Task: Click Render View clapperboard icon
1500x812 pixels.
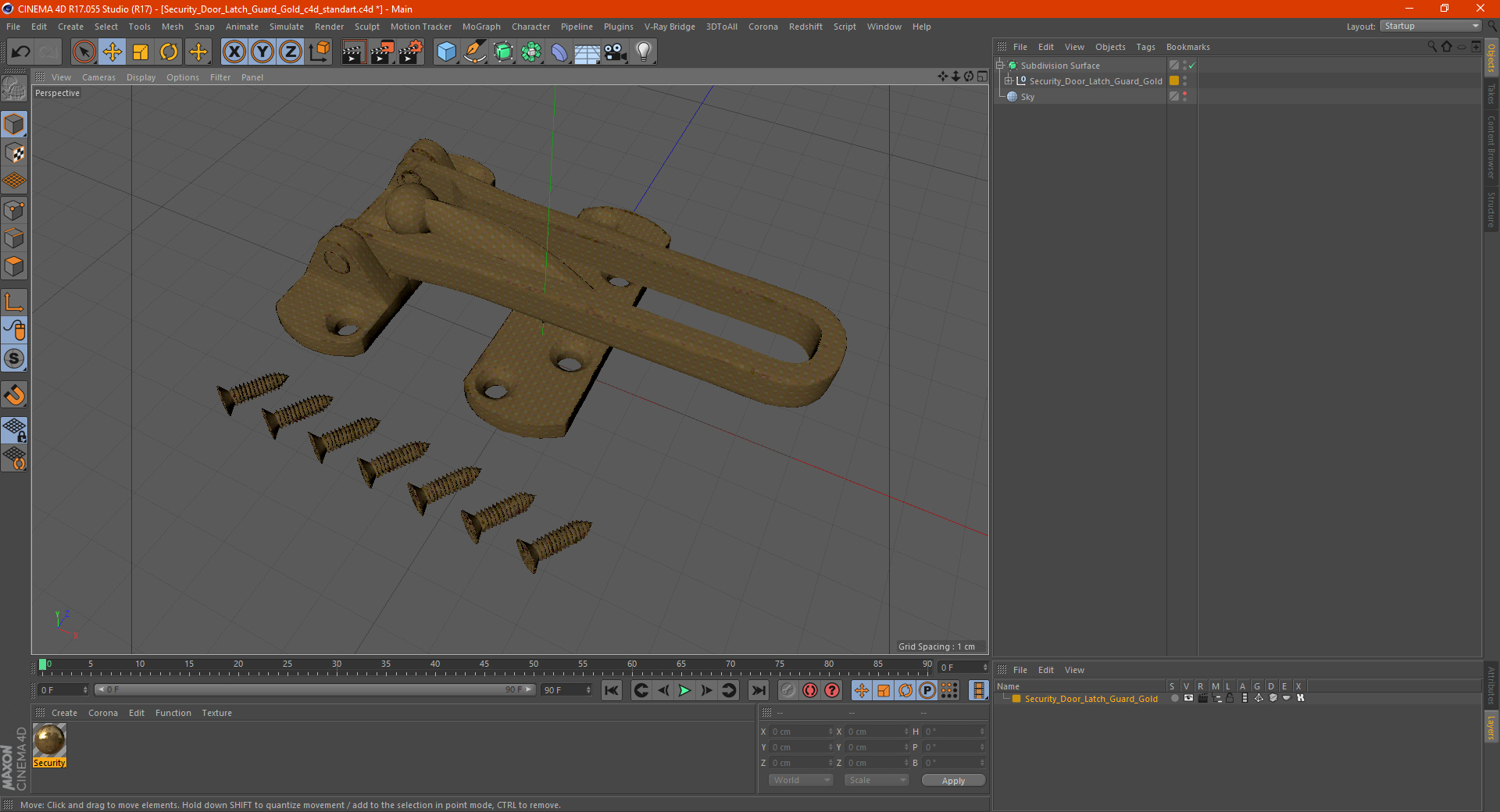Action: click(353, 52)
